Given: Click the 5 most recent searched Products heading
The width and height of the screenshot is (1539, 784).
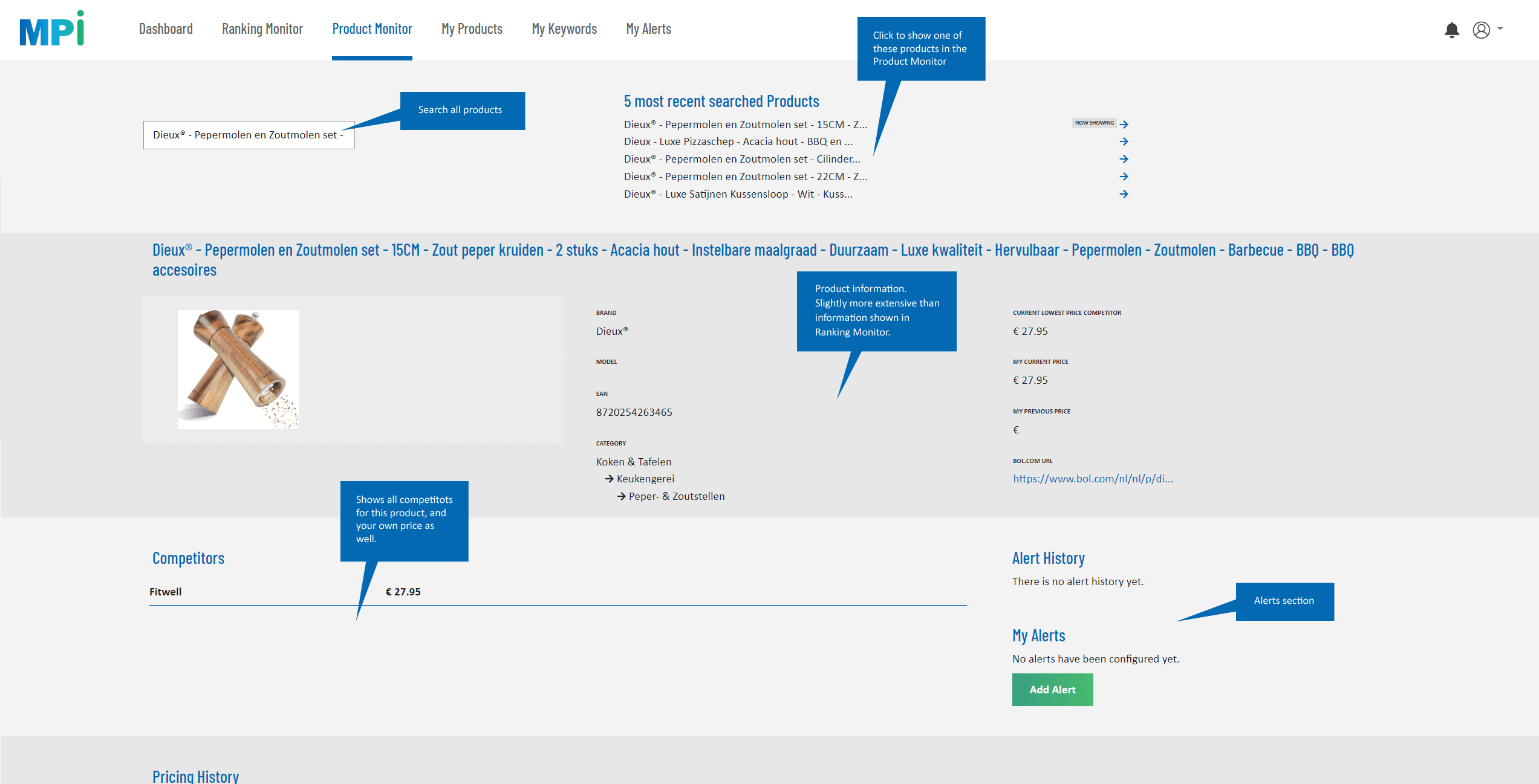Looking at the screenshot, I should coord(721,101).
